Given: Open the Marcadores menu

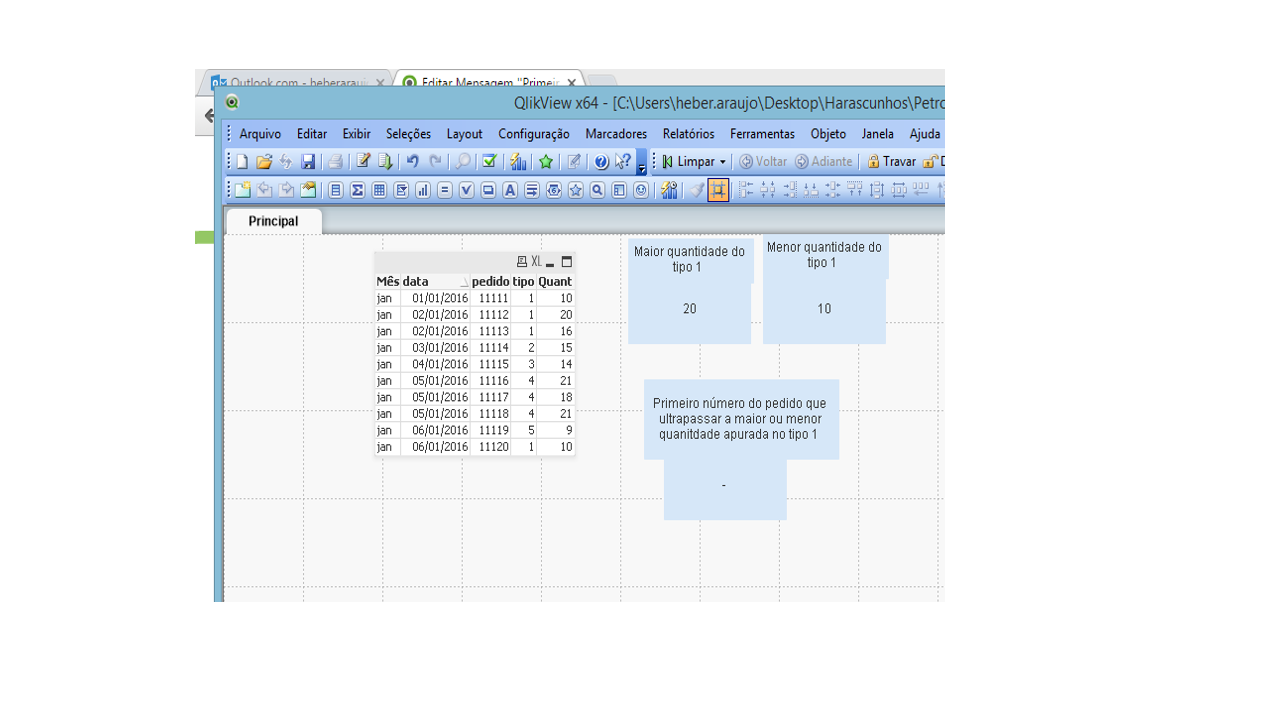Looking at the screenshot, I should 616,134.
